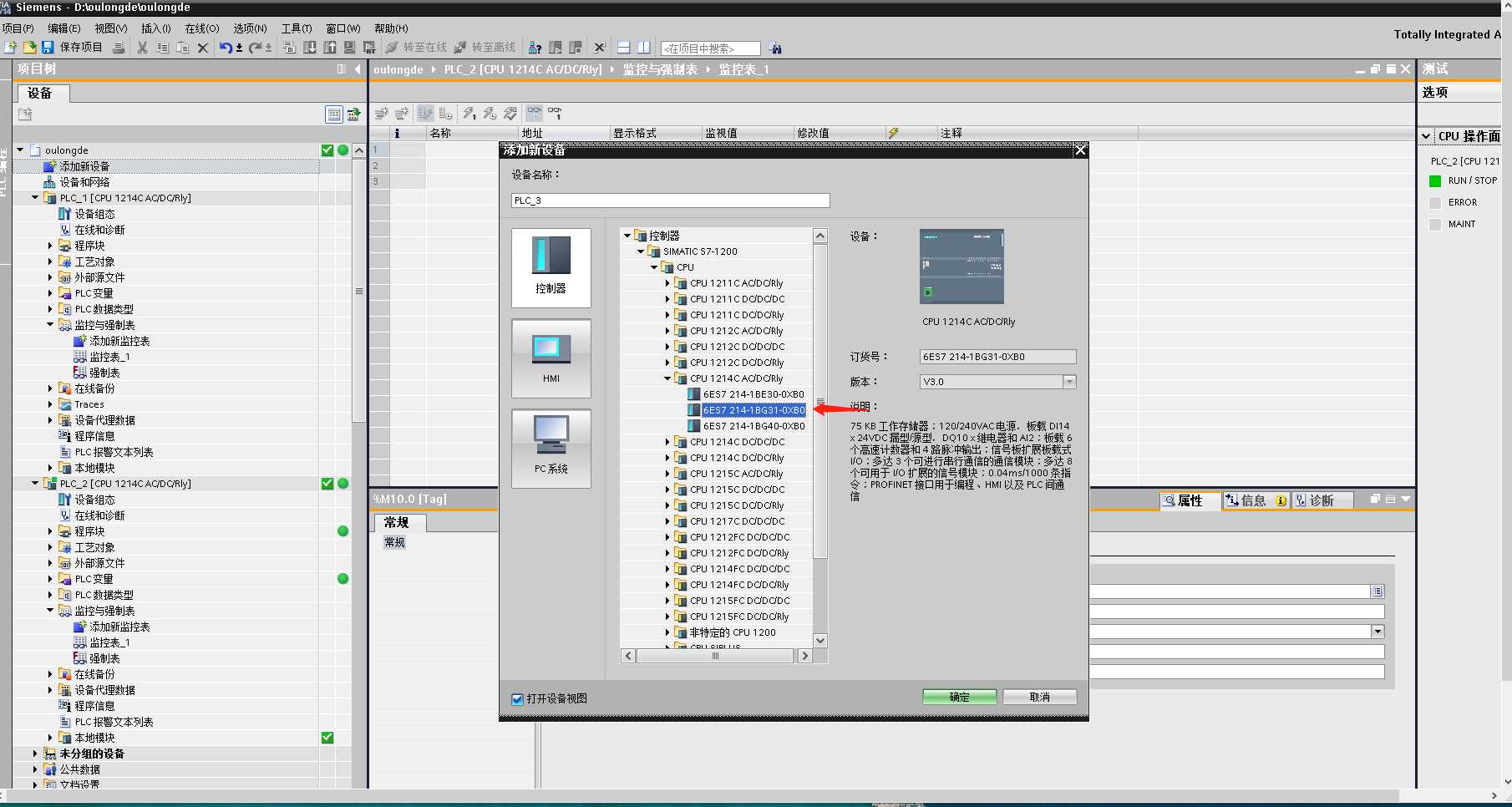Open the 编辑(E) menu
Image resolution: width=1512 pixels, height=807 pixels.
64,28
